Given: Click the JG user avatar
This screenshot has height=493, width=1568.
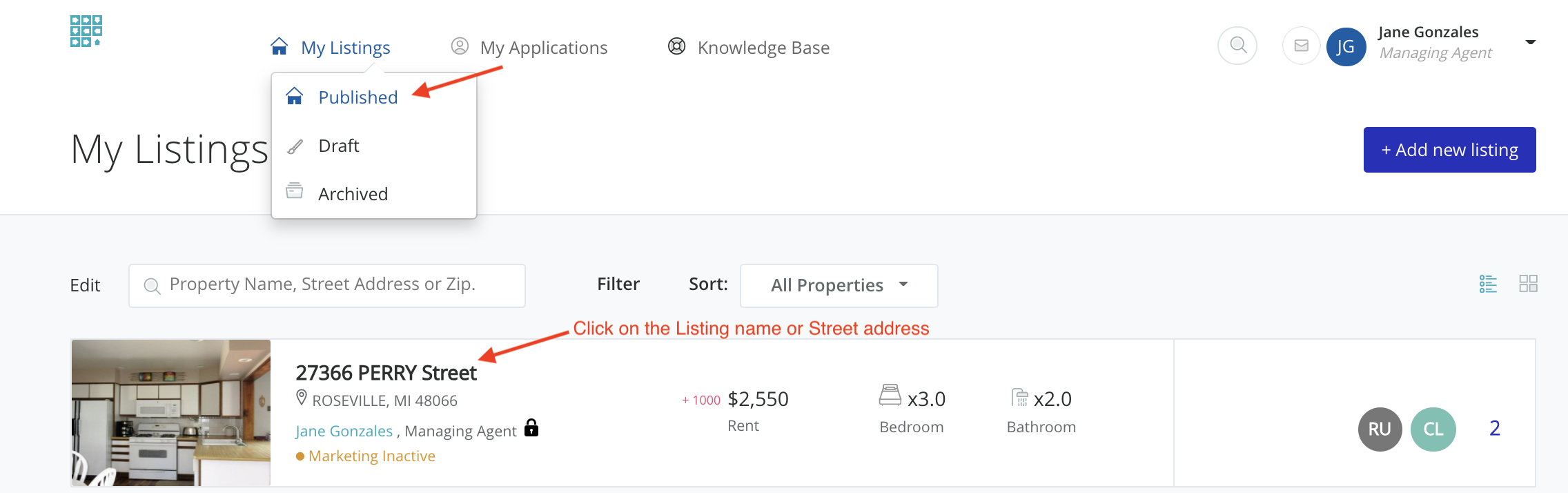Looking at the screenshot, I should [x=1346, y=47].
